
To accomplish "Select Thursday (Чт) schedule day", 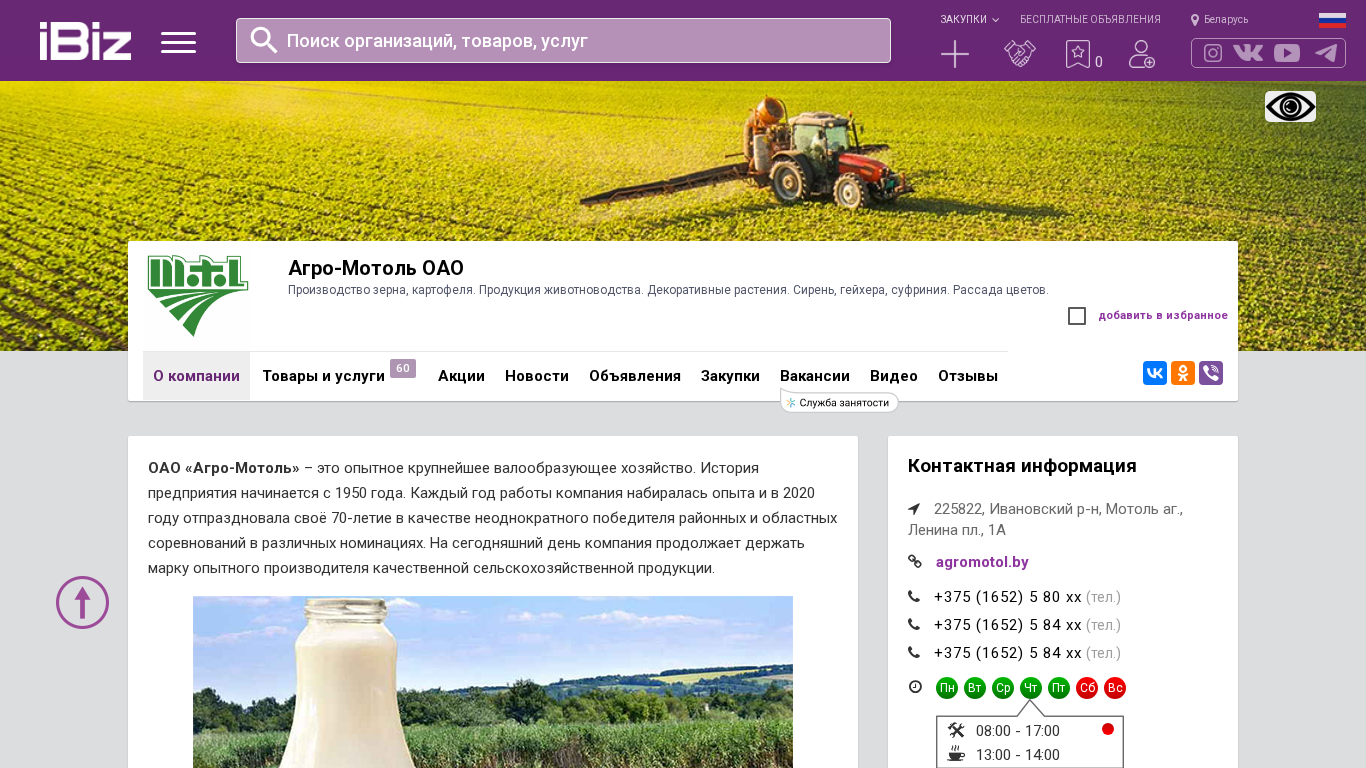I will 1031,688.
